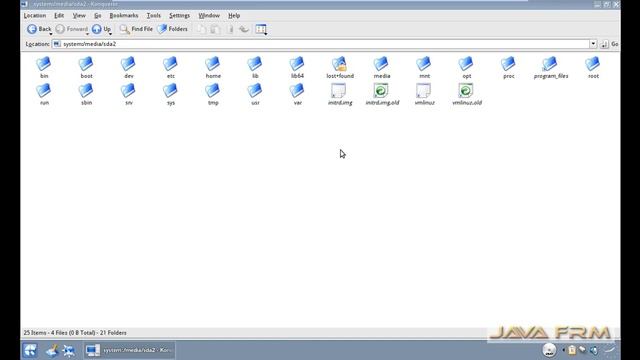Expand the Up history dropdown arrow
Image resolution: width=640 pixels, height=360 pixels.
coord(110,34)
